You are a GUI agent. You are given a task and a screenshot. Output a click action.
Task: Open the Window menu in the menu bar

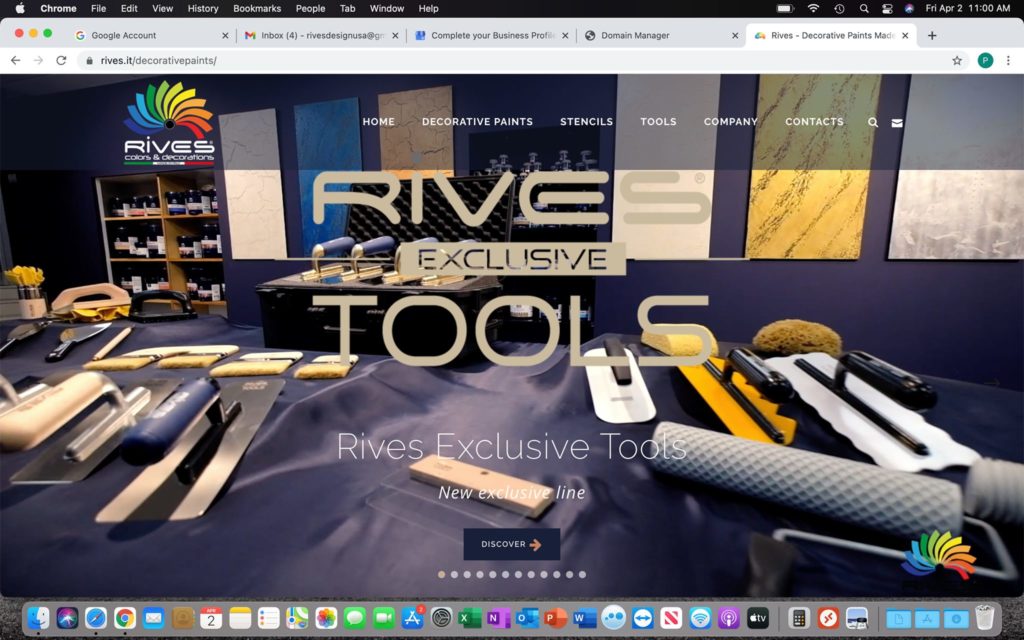387,8
